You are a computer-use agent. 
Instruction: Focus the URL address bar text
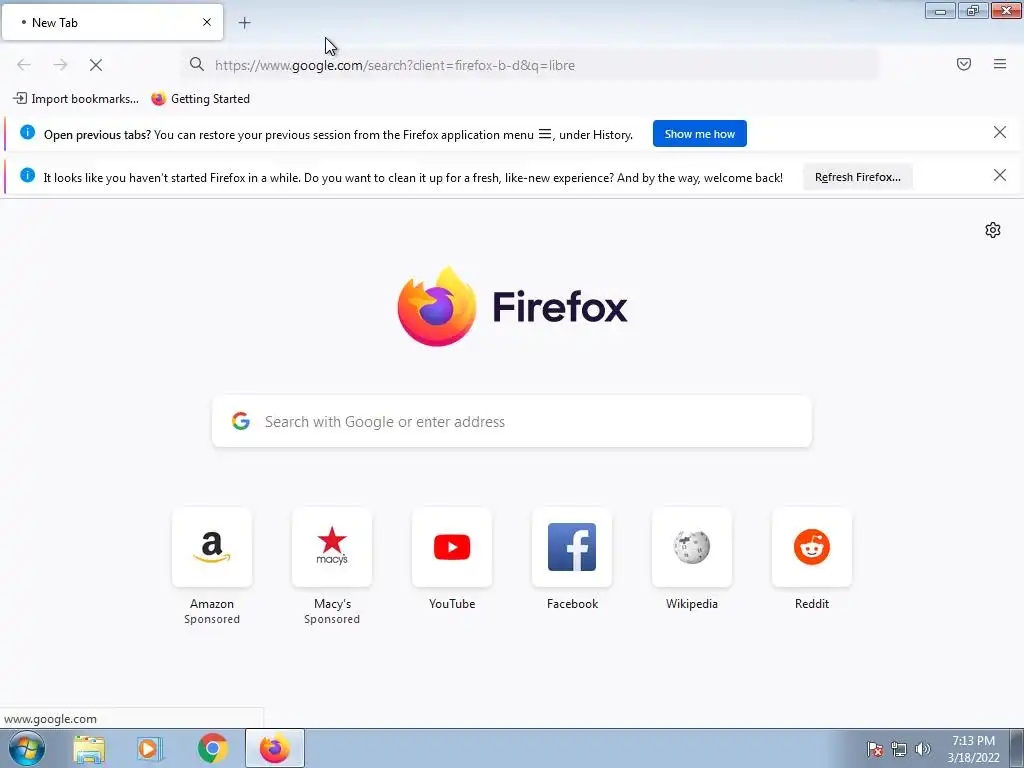pos(394,65)
